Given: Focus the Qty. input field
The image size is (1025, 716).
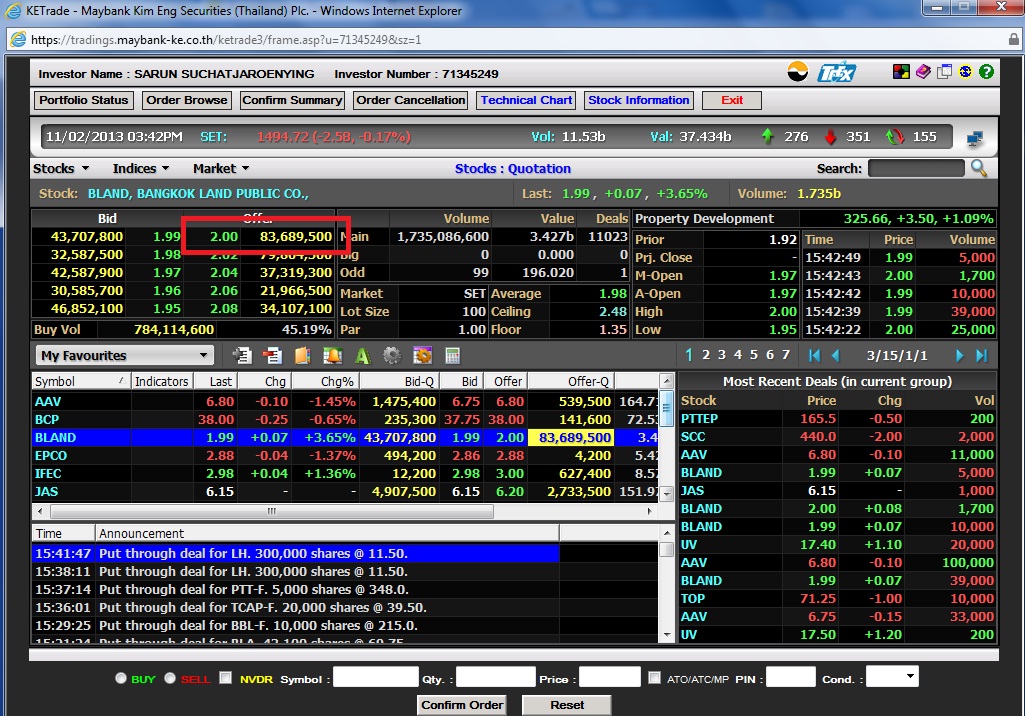Looking at the screenshot, I should coord(496,677).
